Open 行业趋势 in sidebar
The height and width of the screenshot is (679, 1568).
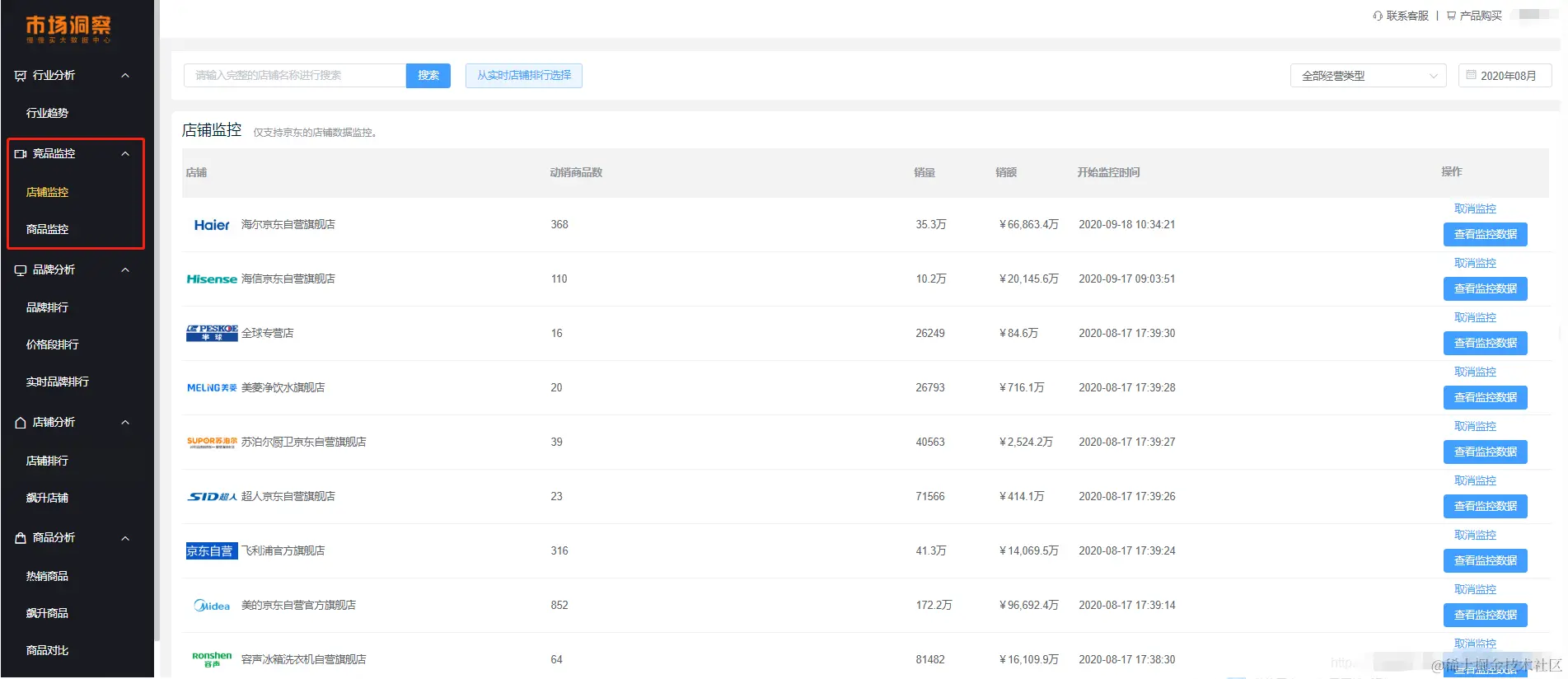(x=47, y=114)
